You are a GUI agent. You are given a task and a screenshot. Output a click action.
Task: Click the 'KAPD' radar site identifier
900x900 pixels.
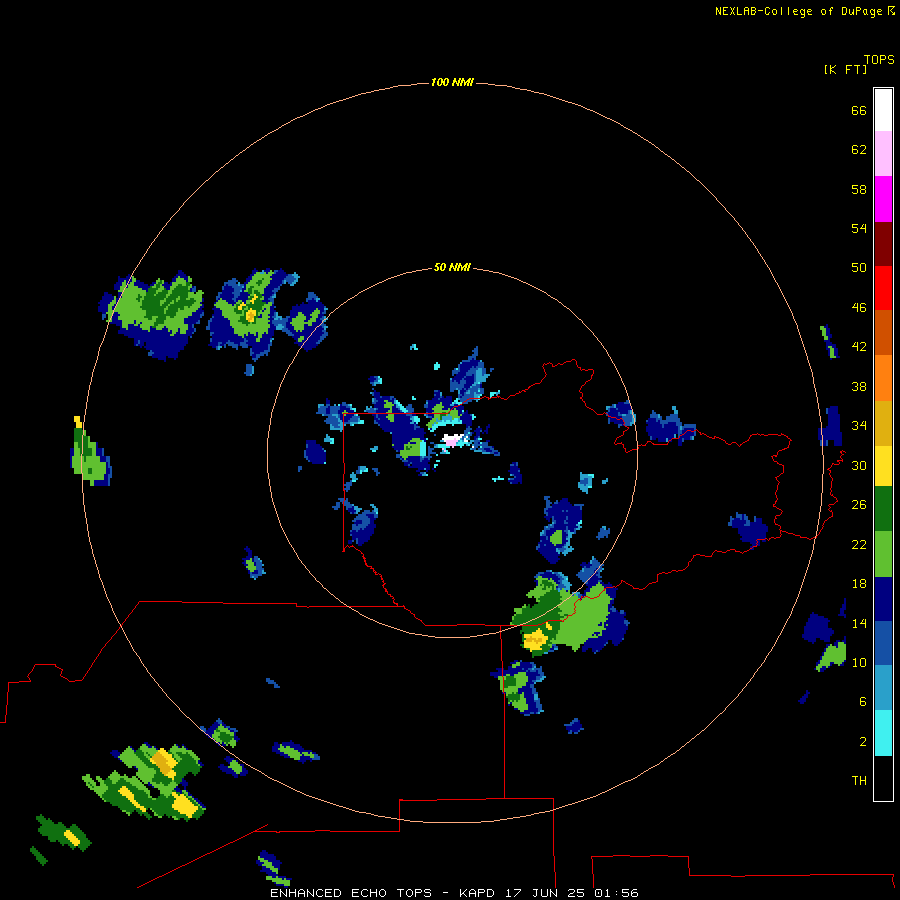tap(478, 893)
